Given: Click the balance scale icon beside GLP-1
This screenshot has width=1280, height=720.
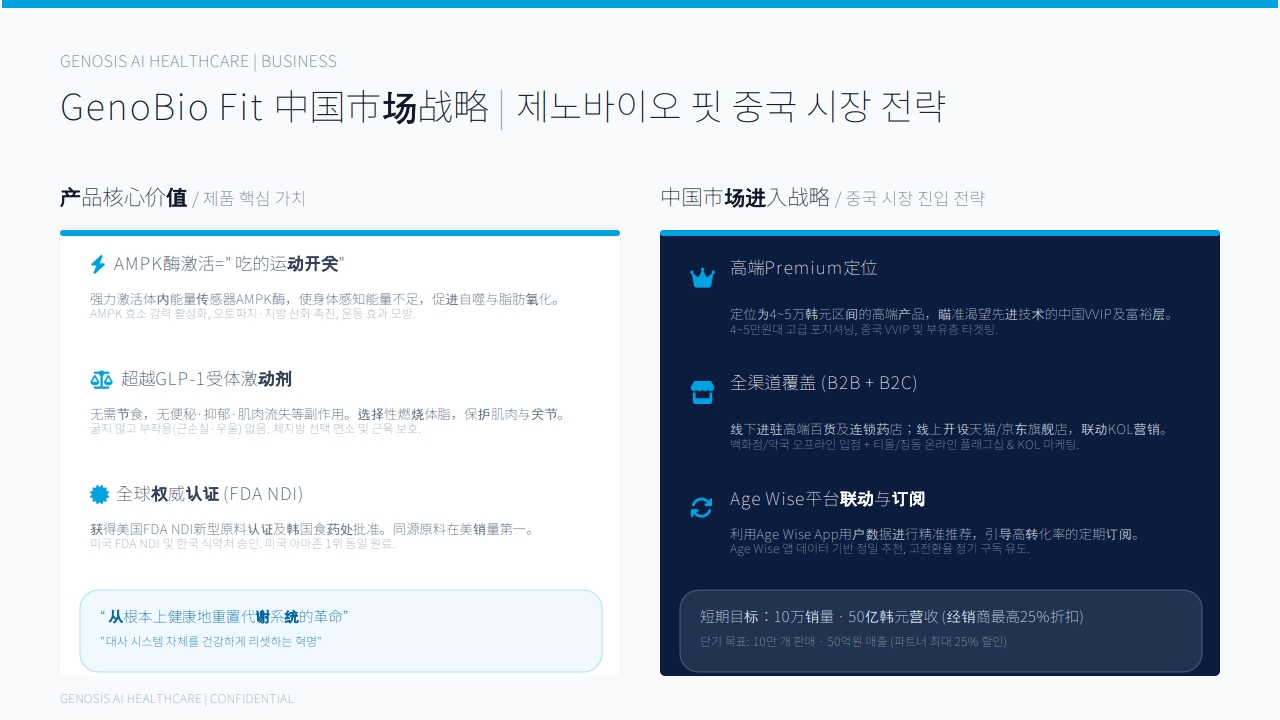Looking at the screenshot, I should 101,380.
